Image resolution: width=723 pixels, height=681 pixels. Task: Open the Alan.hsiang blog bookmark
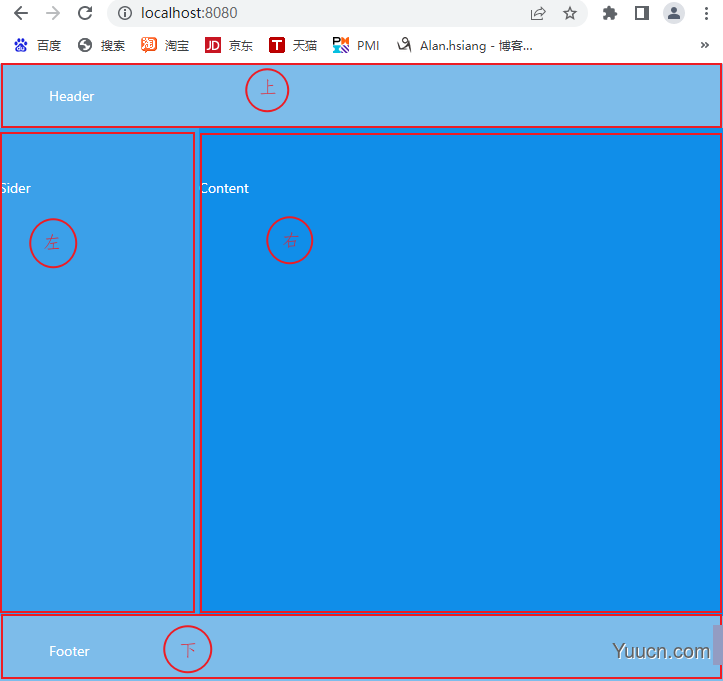465,45
